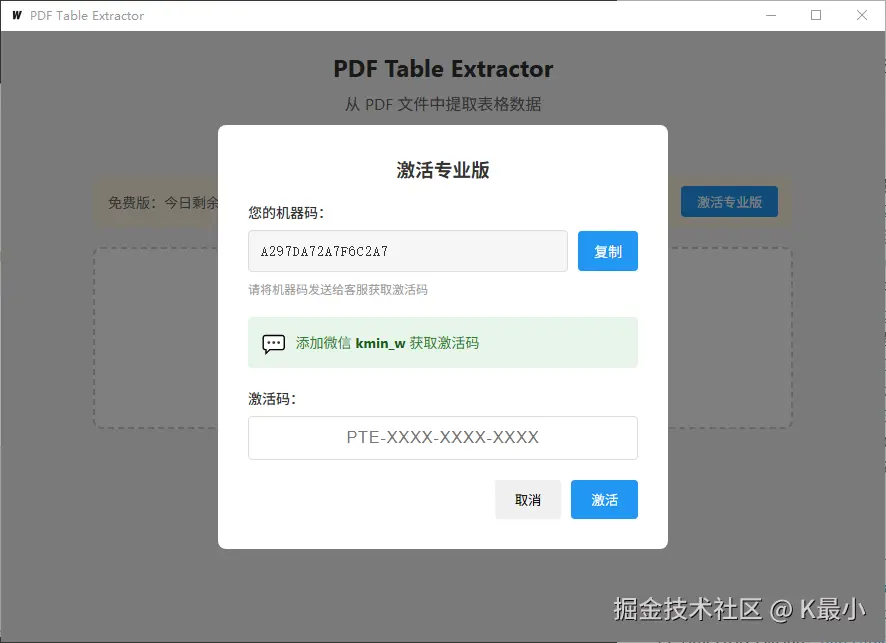Click the 激活专业版 dialog heading
Viewport: 886px width, 643px height.
click(442, 170)
